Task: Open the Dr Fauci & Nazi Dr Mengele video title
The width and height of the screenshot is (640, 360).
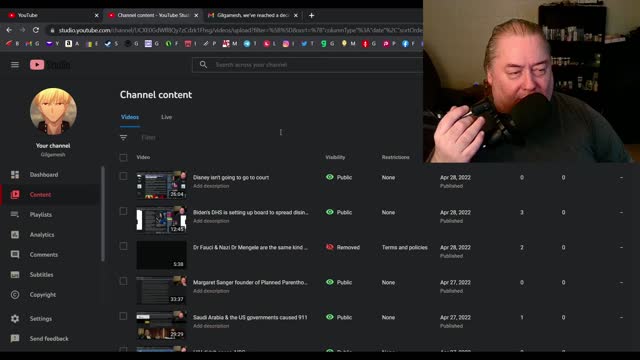Action: tap(251, 247)
